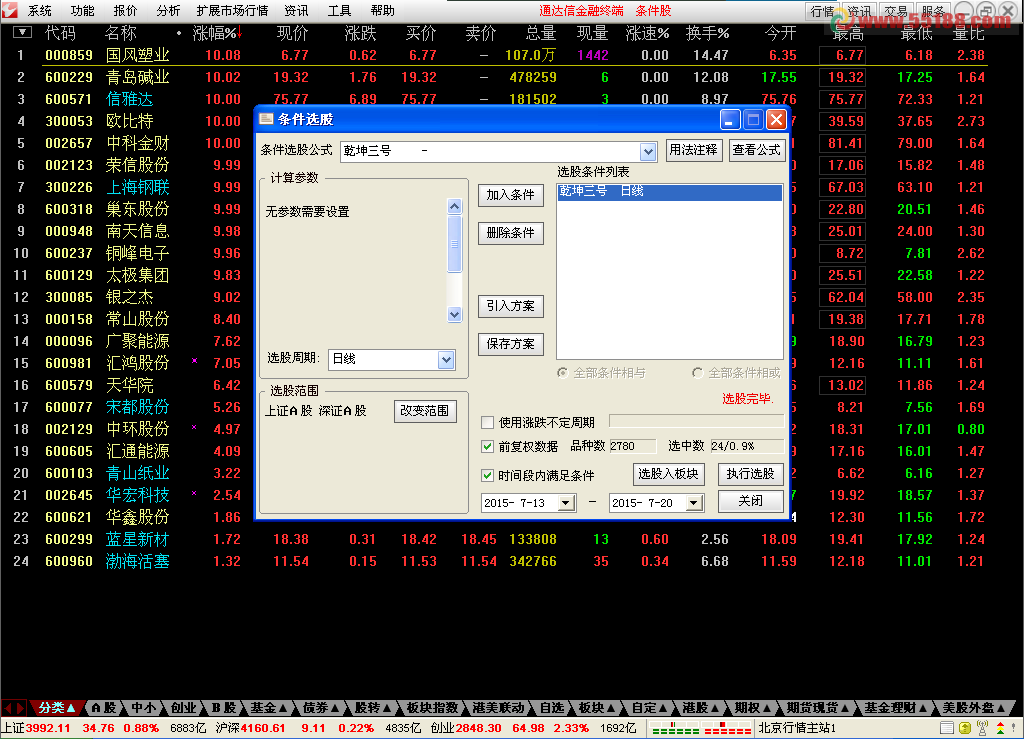Switch to the 板块指数 tab
This screenshot has width=1024, height=739.
tap(432, 708)
